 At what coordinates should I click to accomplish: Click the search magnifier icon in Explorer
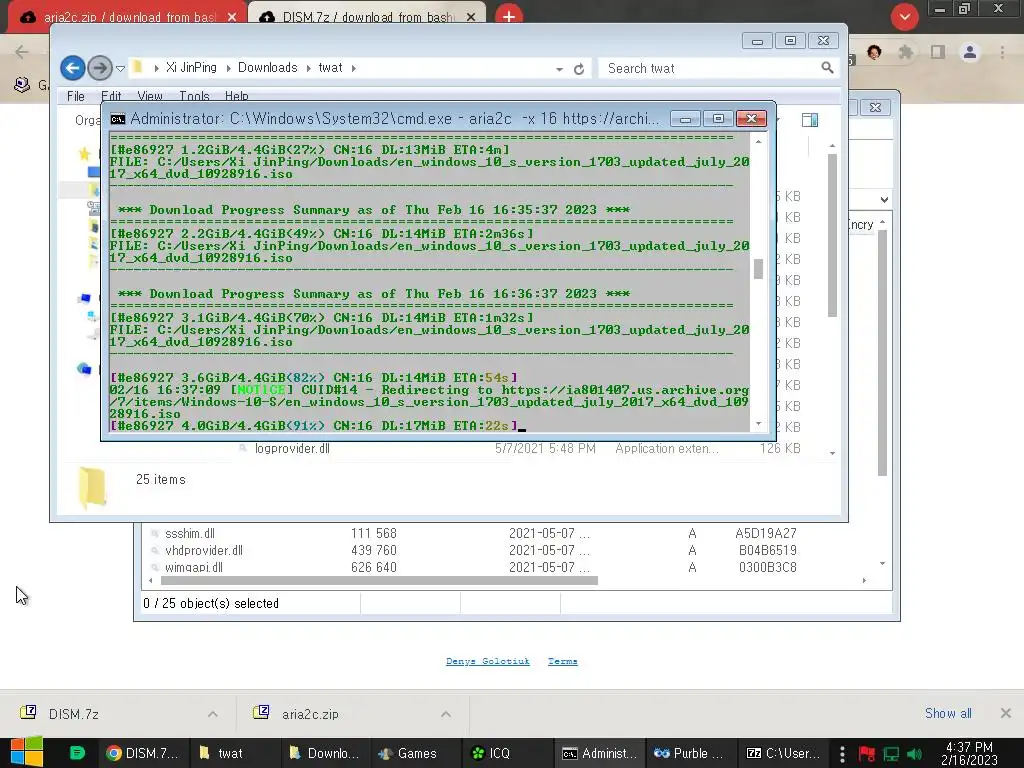tap(827, 67)
